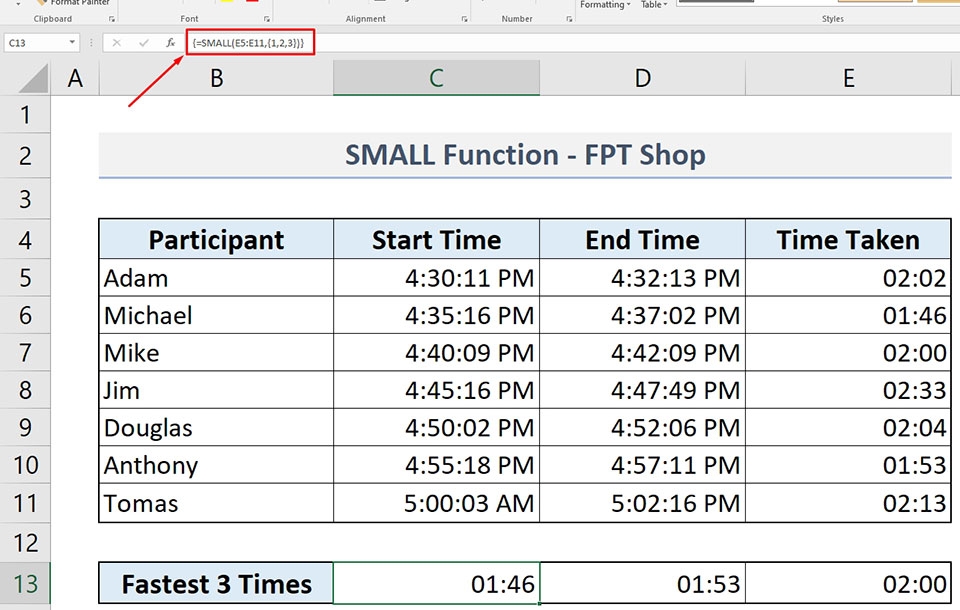960x610 pixels.
Task: Click Adam's time taken '02:02'
Action: point(849,278)
